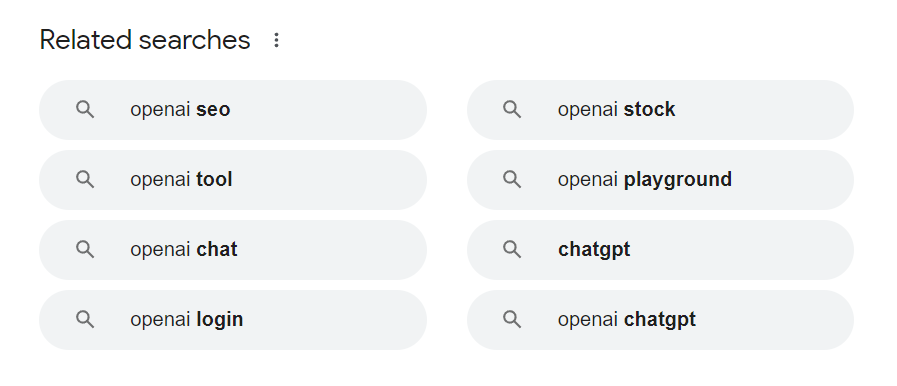Screen dimensions: 897x386
Task: Click the magnifier icon beside openai seo
Action: 85,109
